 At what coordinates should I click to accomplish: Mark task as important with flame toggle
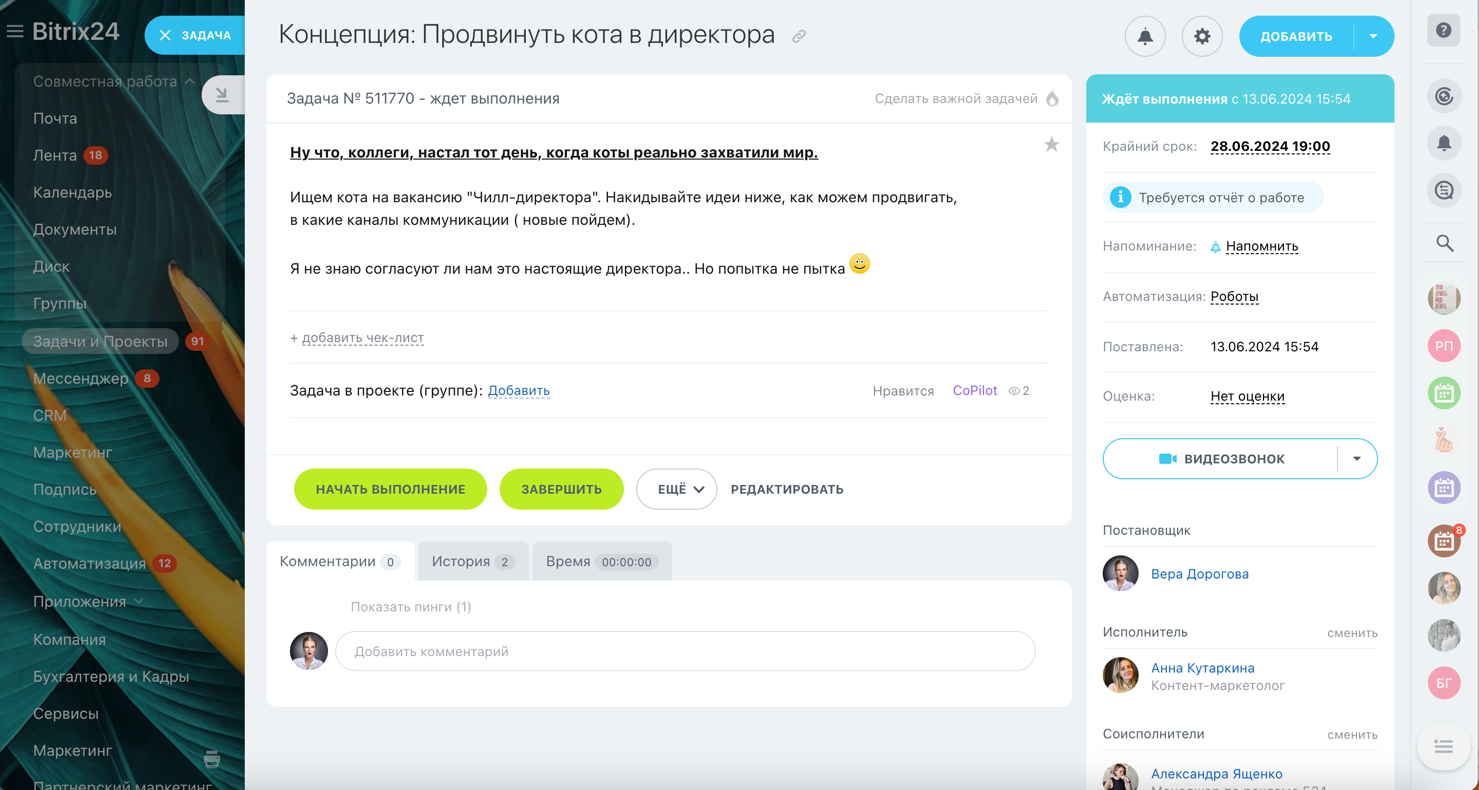coord(1052,99)
